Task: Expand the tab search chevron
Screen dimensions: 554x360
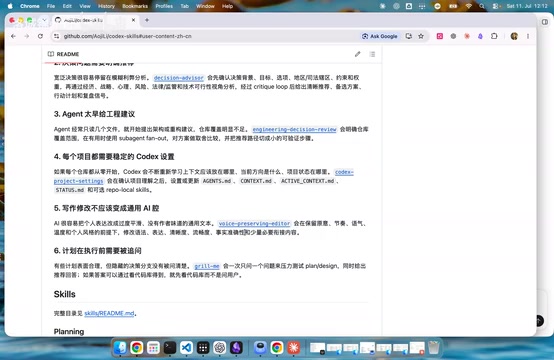Action: click(x=44, y=20)
